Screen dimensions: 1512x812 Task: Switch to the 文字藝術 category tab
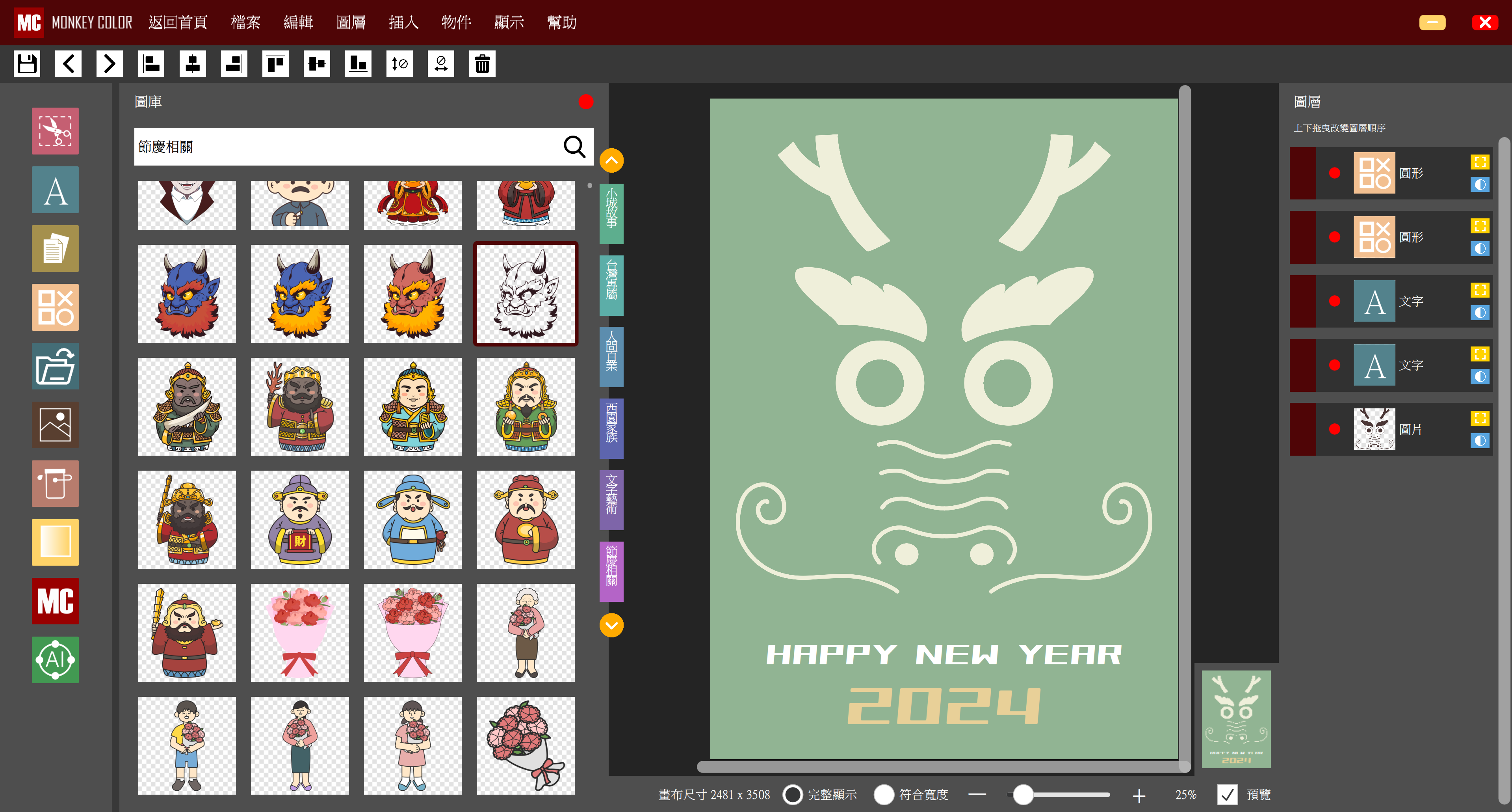pos(611,500)
